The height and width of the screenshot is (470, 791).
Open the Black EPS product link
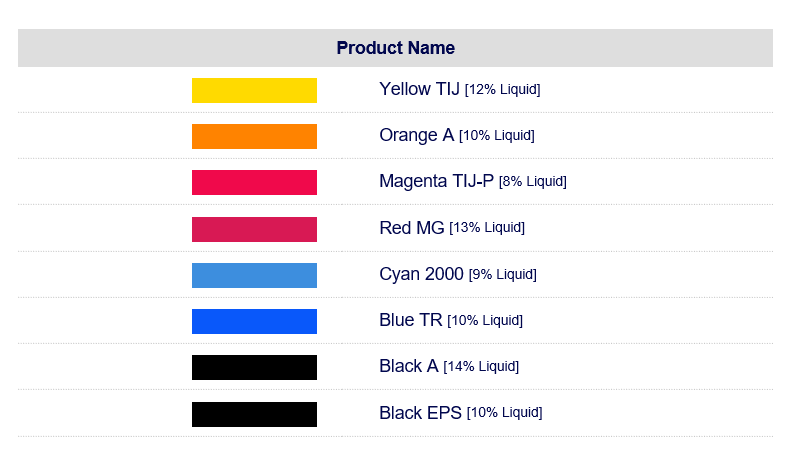tap(420, 413)
